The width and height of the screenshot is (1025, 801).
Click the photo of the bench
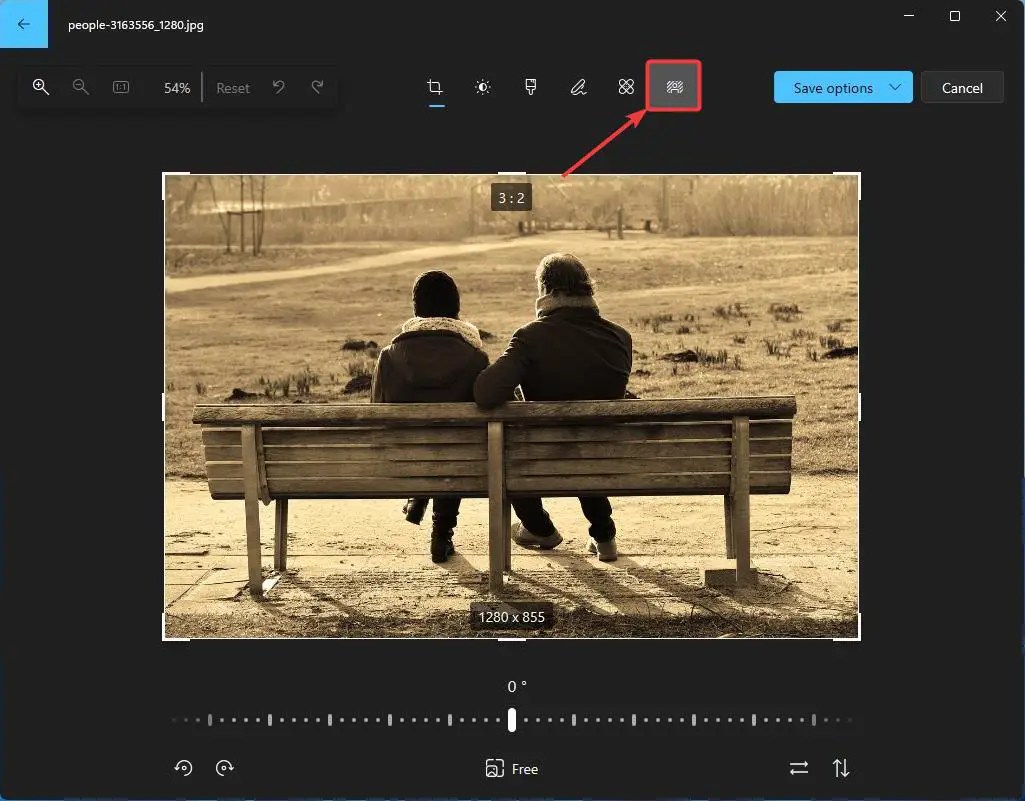511,407
